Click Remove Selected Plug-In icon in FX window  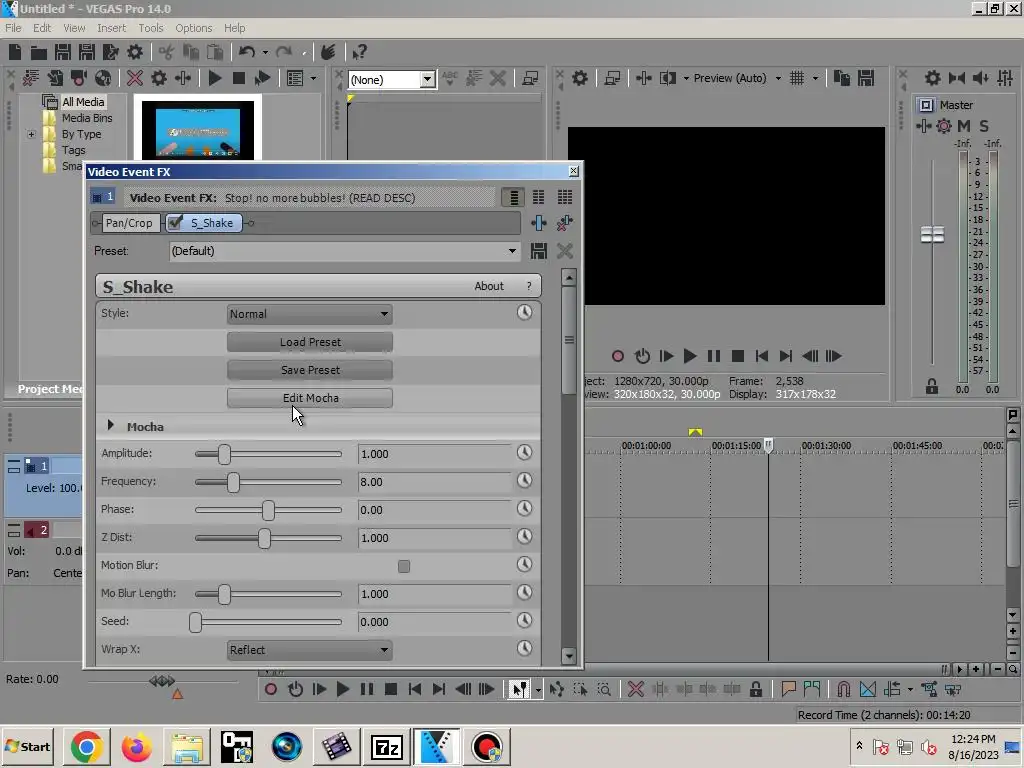(x=565, y=223)
